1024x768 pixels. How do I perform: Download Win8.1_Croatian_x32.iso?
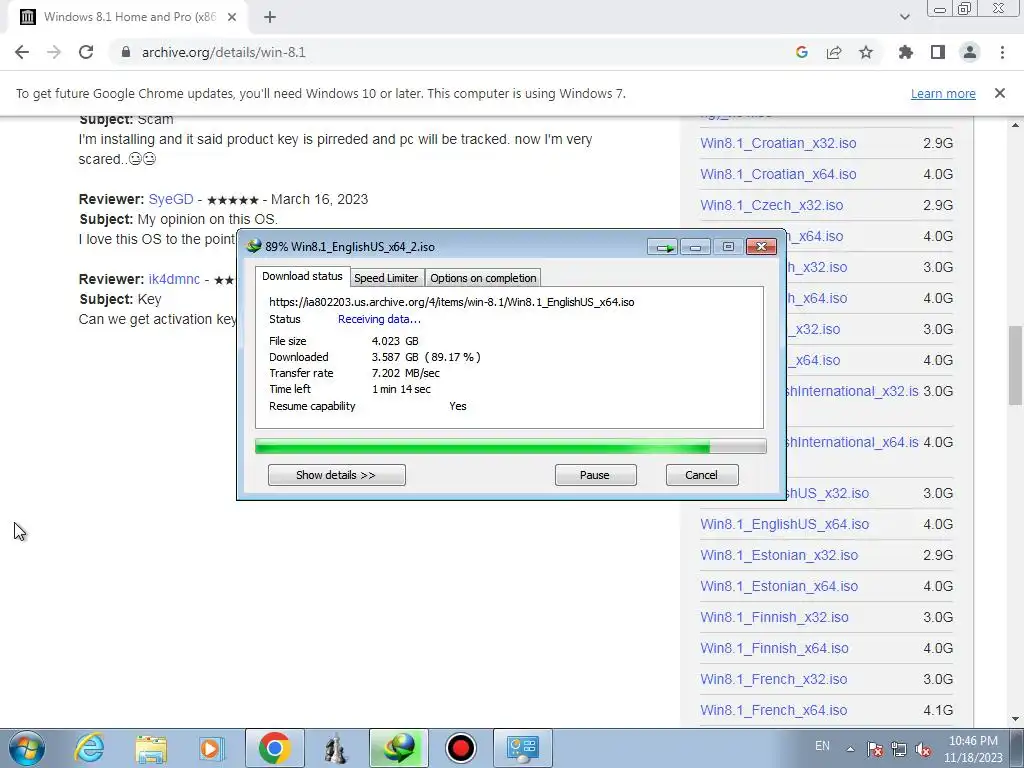(778, 143)
